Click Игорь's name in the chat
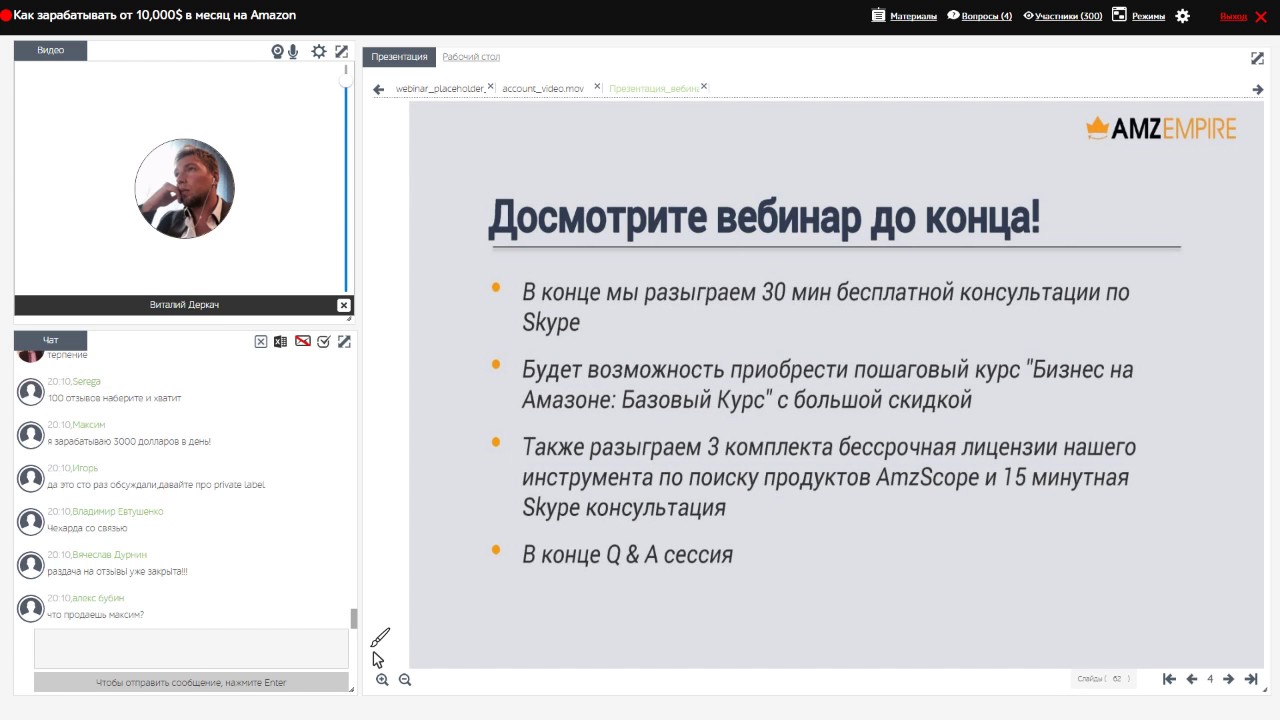The width and height of the screenshot is (1280, 720). pyautogui.click(x=85, y=468)
